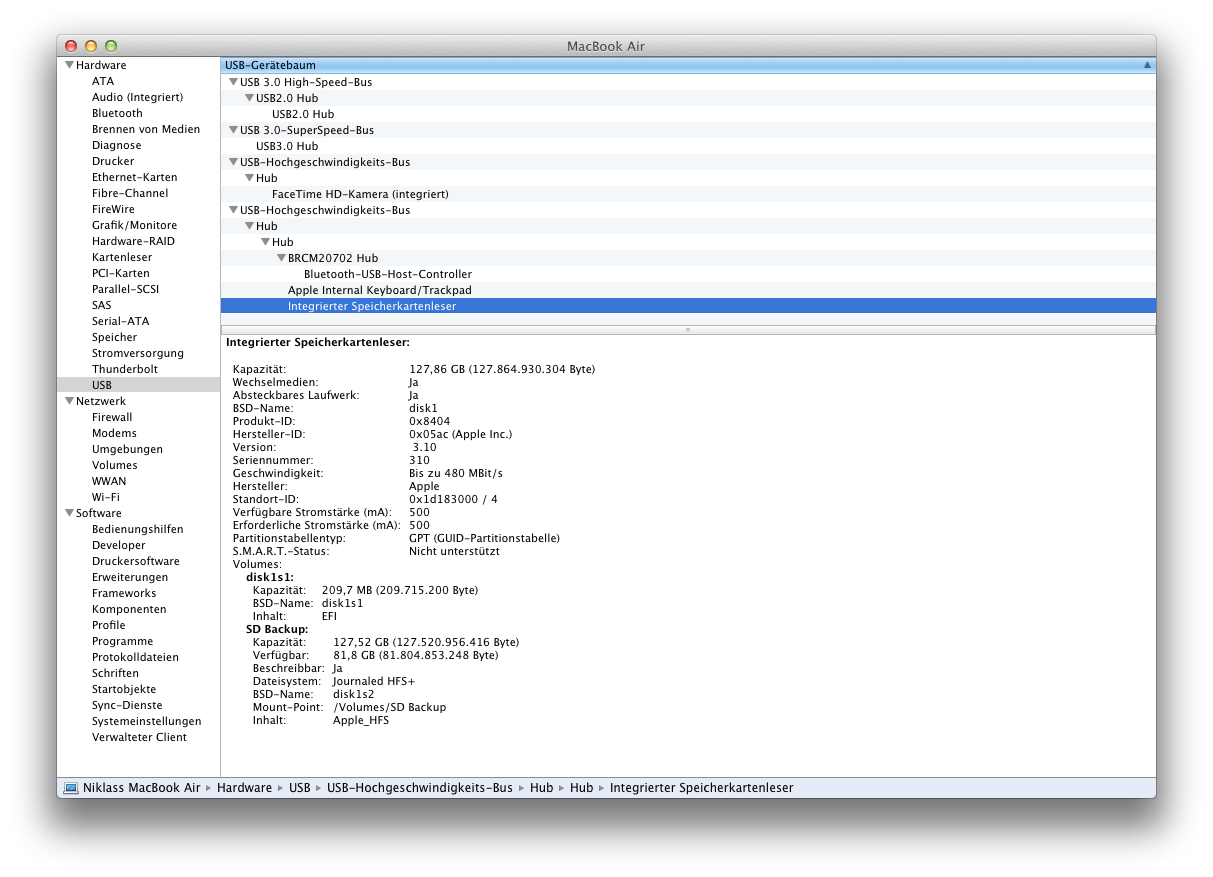Screen dimensions: 1213x877
Task: Select the USB3.0 Hub row
Action: pos(688,146)
